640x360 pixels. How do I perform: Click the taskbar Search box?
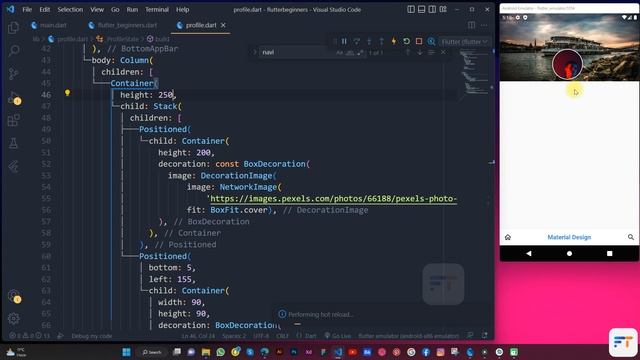pos(152,352)
